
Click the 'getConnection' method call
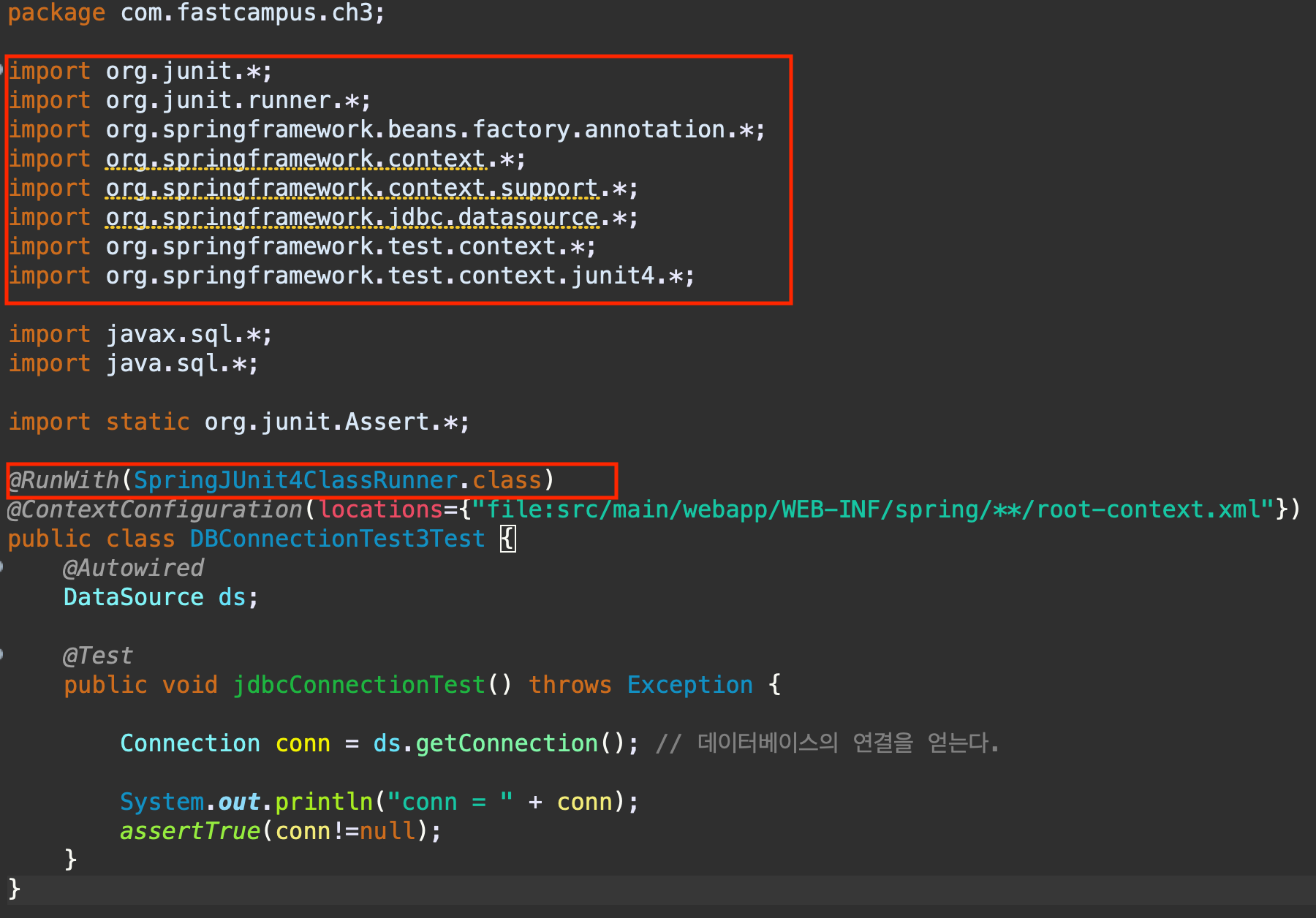(x=507, y=744)
